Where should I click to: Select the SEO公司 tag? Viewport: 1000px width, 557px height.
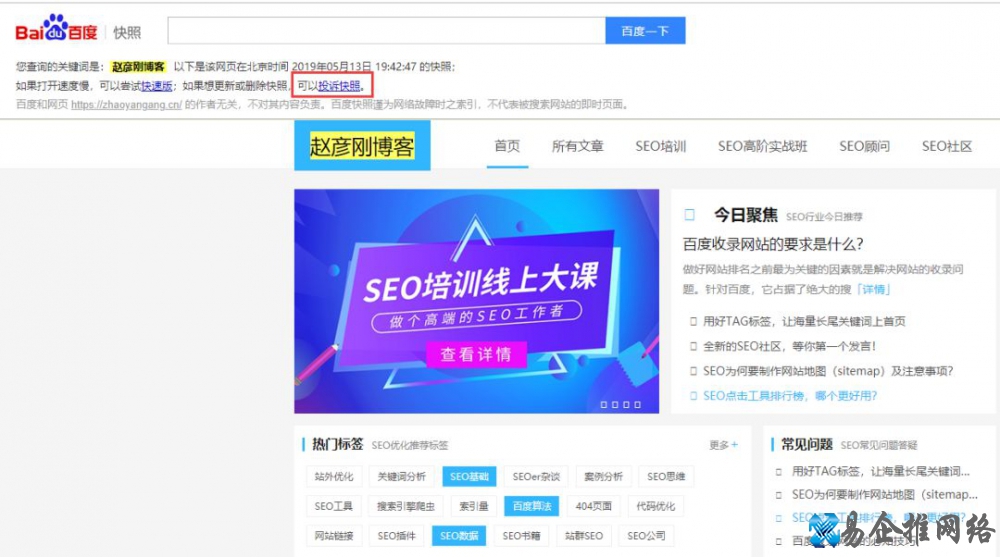[x=646, y=536]
